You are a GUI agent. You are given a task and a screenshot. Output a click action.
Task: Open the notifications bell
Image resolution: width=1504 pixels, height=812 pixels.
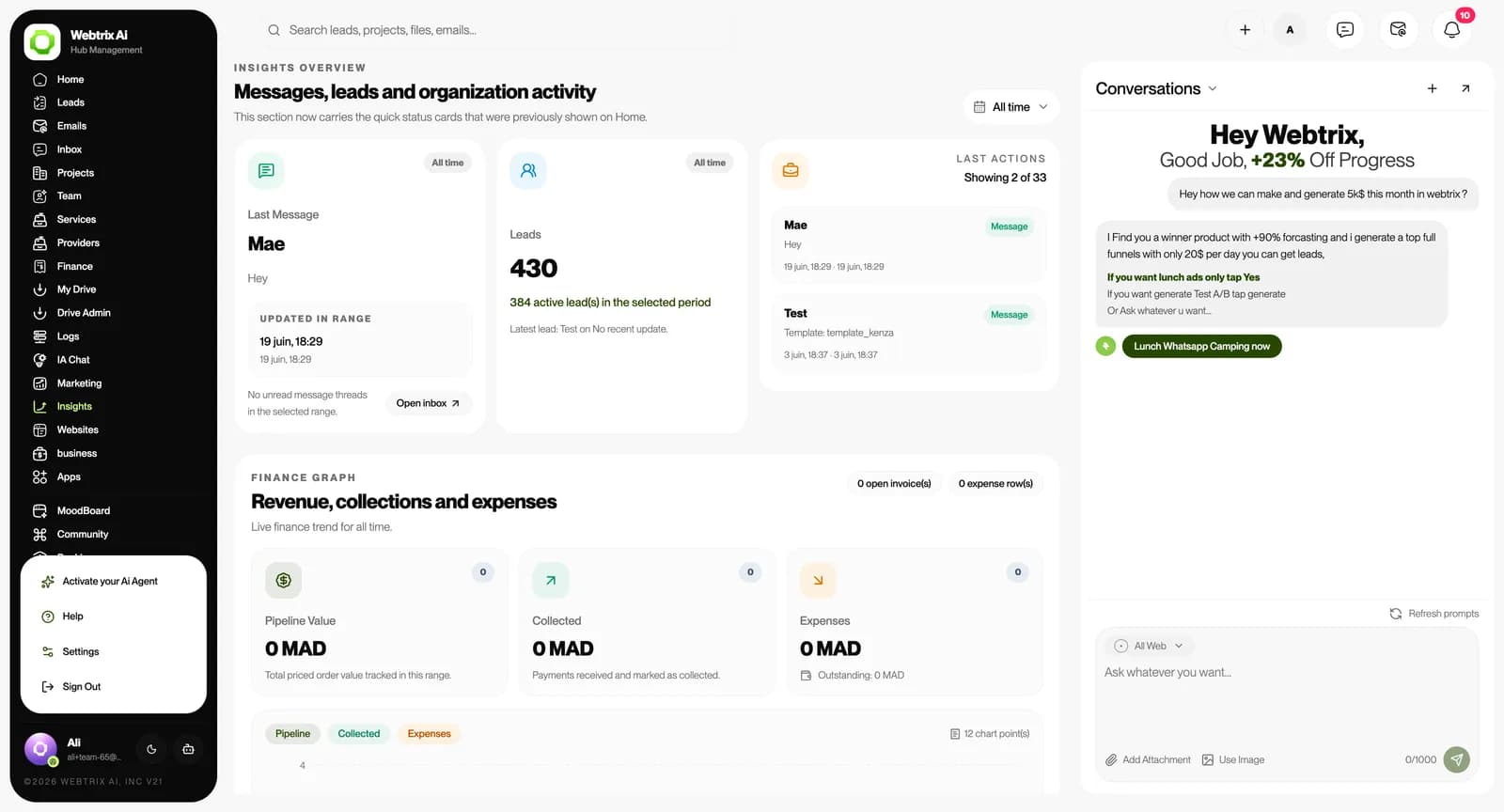[x=1451, y=30]
